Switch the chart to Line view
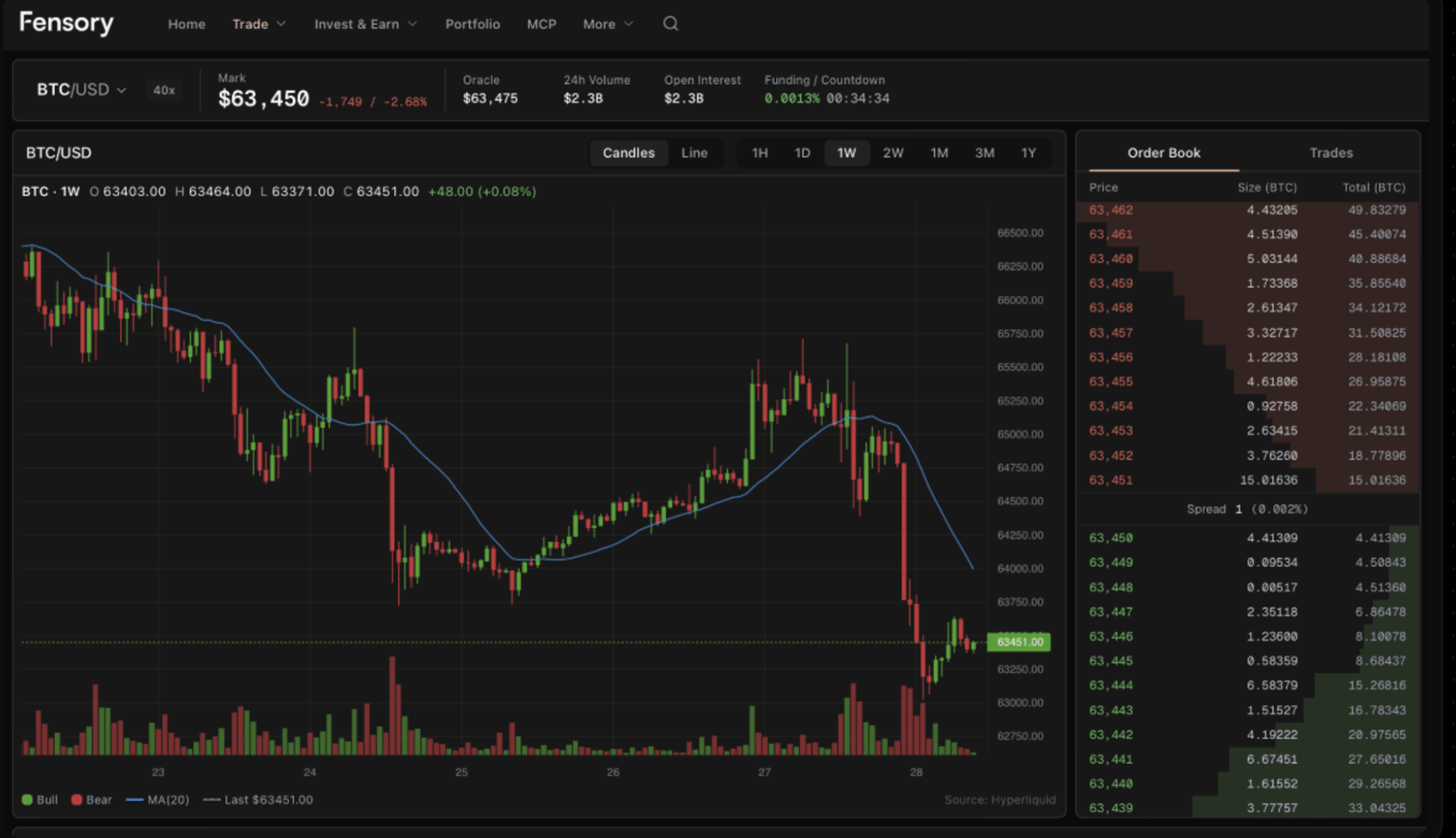The width and height of the screenshot is (1456, 838). pos(694,153)
